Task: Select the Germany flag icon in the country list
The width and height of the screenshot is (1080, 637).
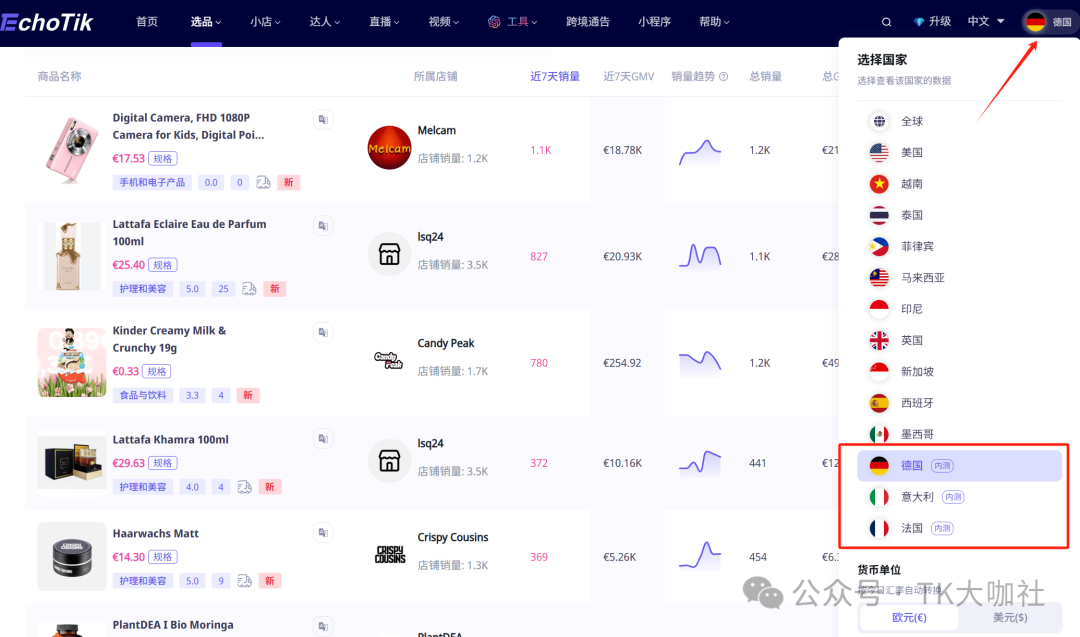Action: pos(878,465)
